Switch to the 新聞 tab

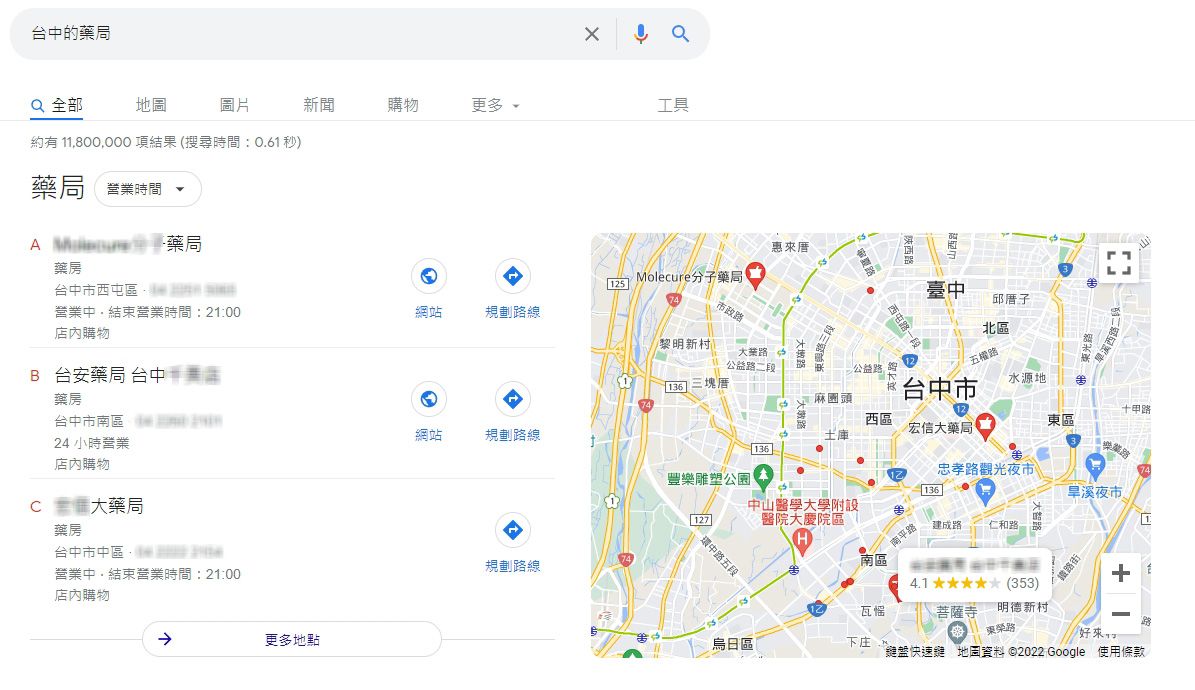[318, 104]
